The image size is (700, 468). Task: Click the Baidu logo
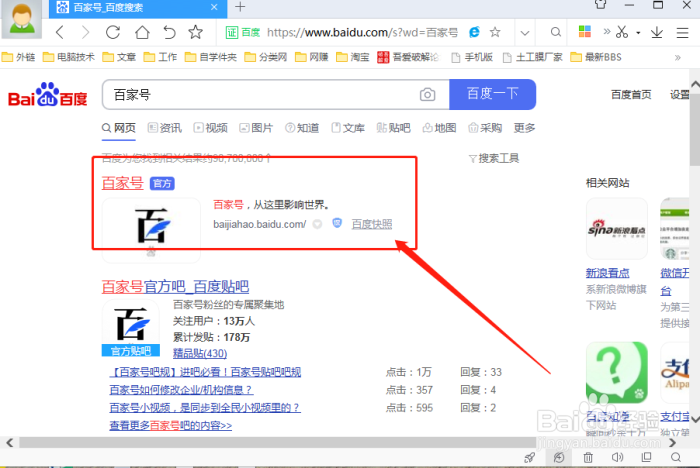(x=47, y=94)
